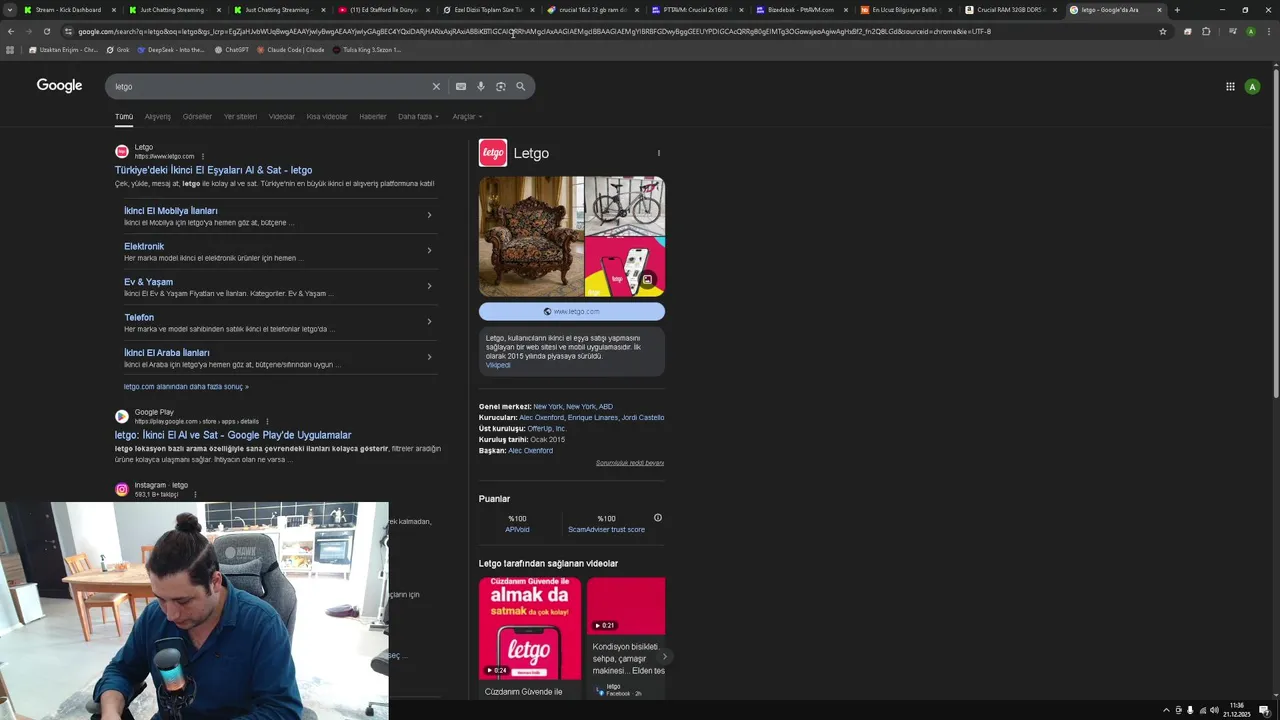Screen dimensions: 1280x720
Task: Click the microphone icon in system tray
Action: coord(1190,710)
